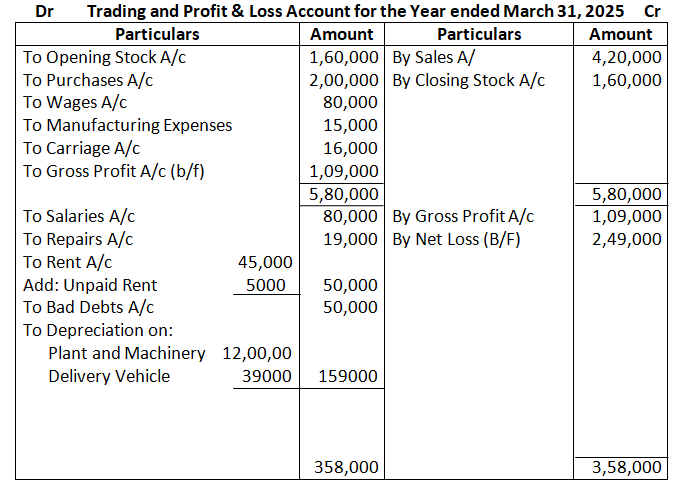Click the 'To Opening Stock A/c' entry

click(x=105, y=57)
